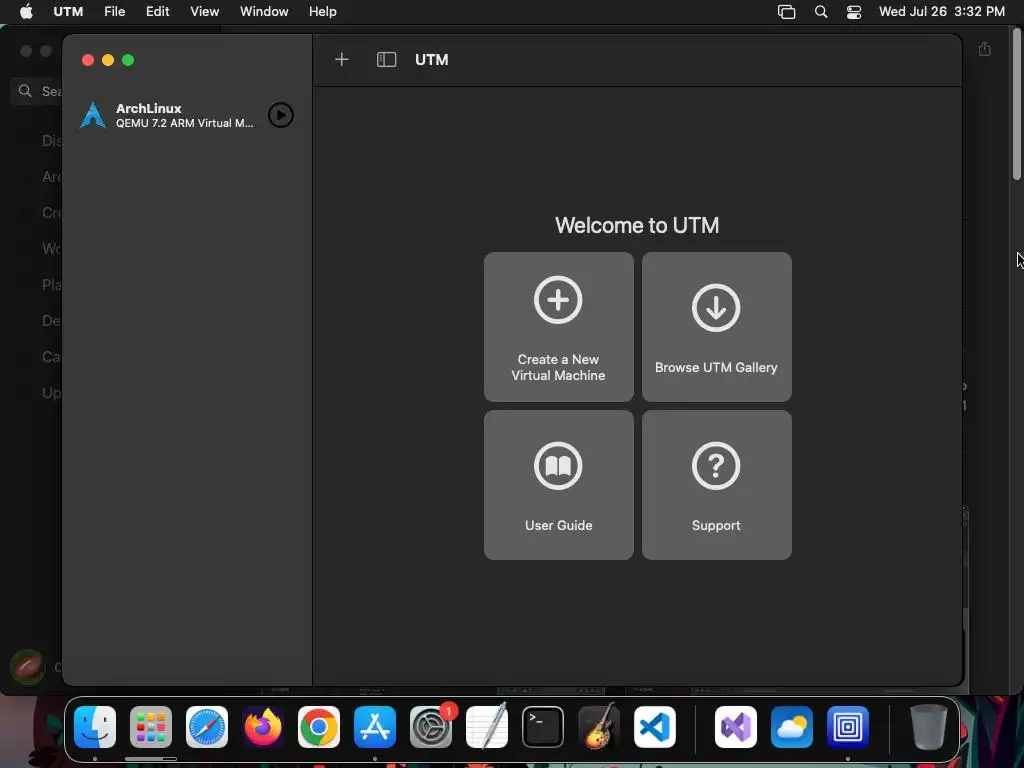Screen dimensions: 1024x768
Task: Minimize the UTM window with yellow button
Action: (x=108, y=60)
